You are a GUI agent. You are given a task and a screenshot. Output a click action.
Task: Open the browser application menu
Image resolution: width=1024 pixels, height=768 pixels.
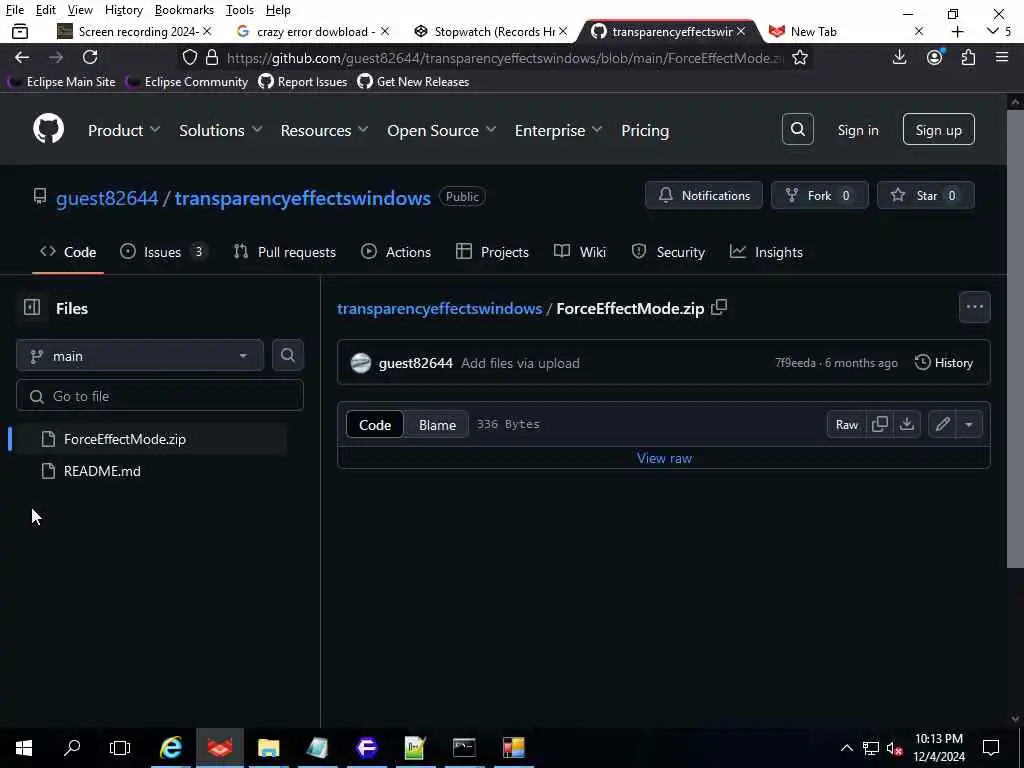coord(1002,57)
